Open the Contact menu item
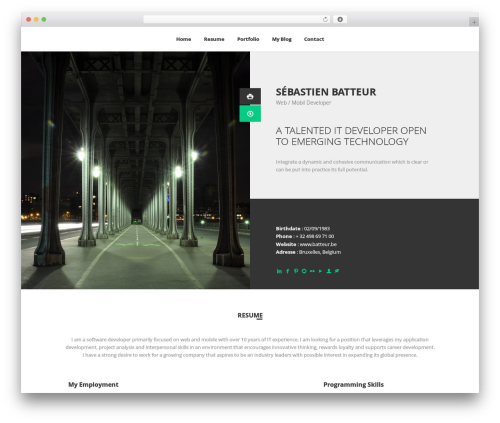Viewport: 500px width, 423px height. tap(314, 39)
